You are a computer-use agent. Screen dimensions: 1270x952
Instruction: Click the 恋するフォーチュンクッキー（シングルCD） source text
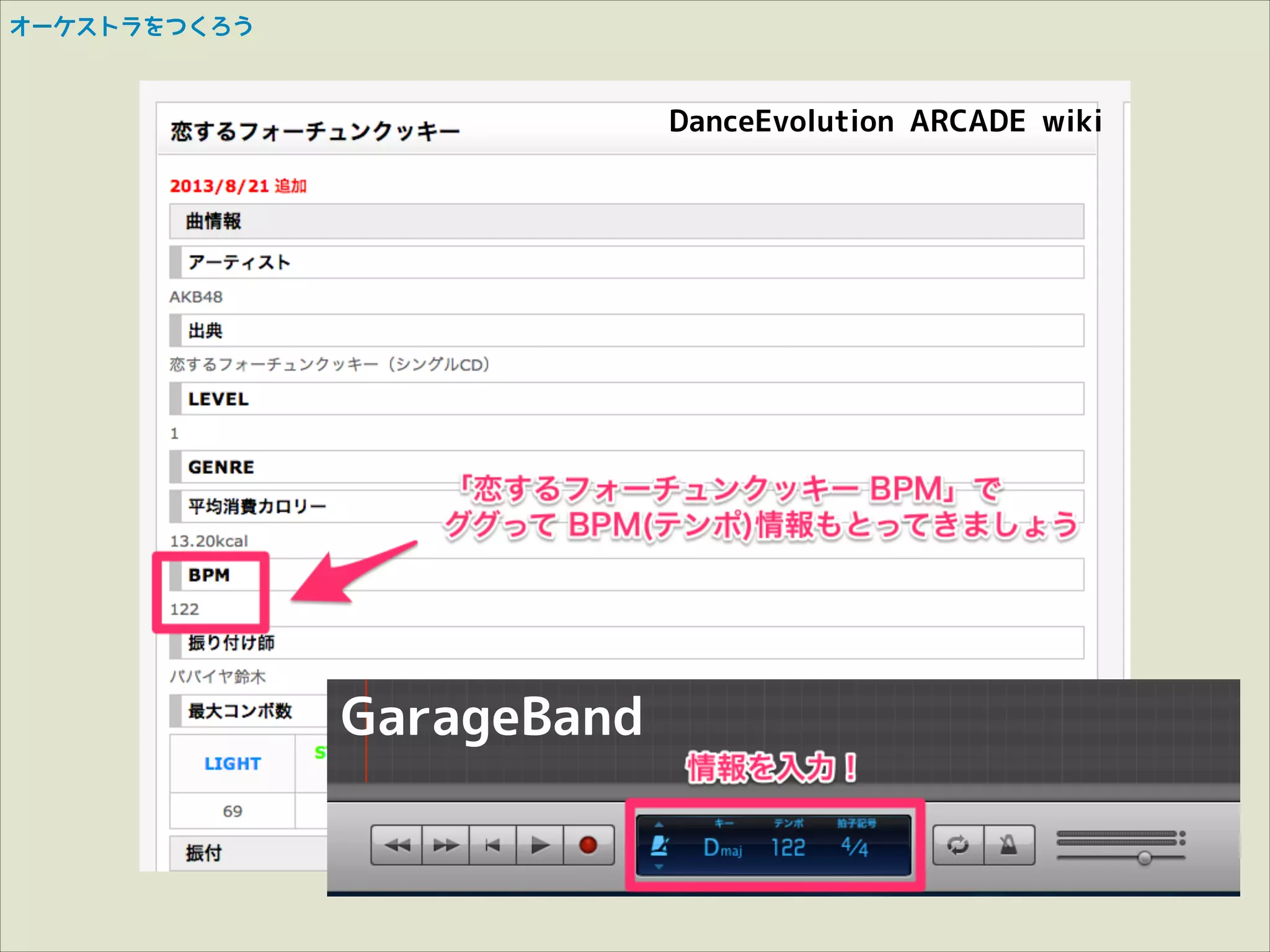pos(331,364)
